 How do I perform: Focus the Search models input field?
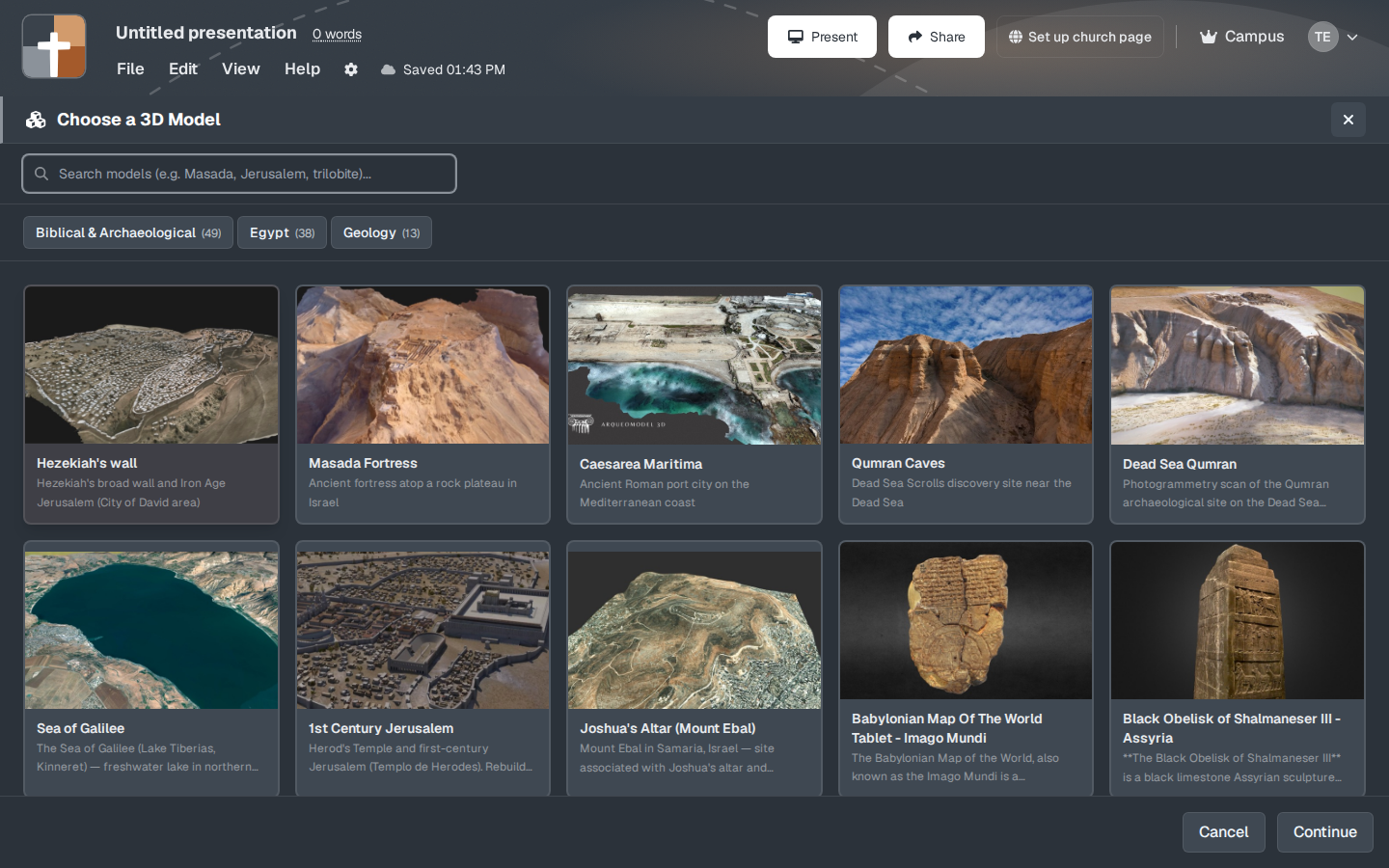239,174
